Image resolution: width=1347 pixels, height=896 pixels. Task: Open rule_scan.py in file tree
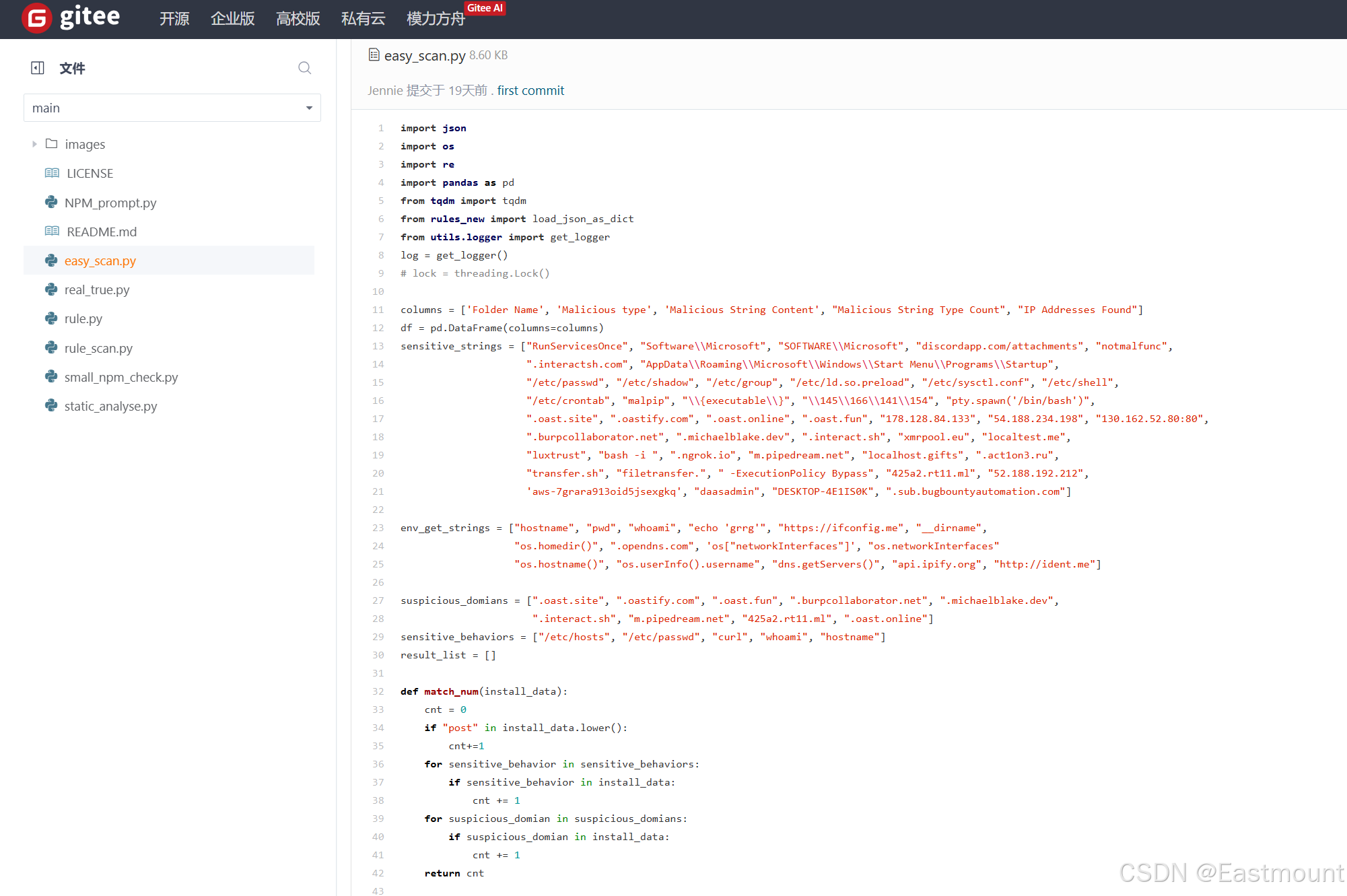tap(98, 348)
